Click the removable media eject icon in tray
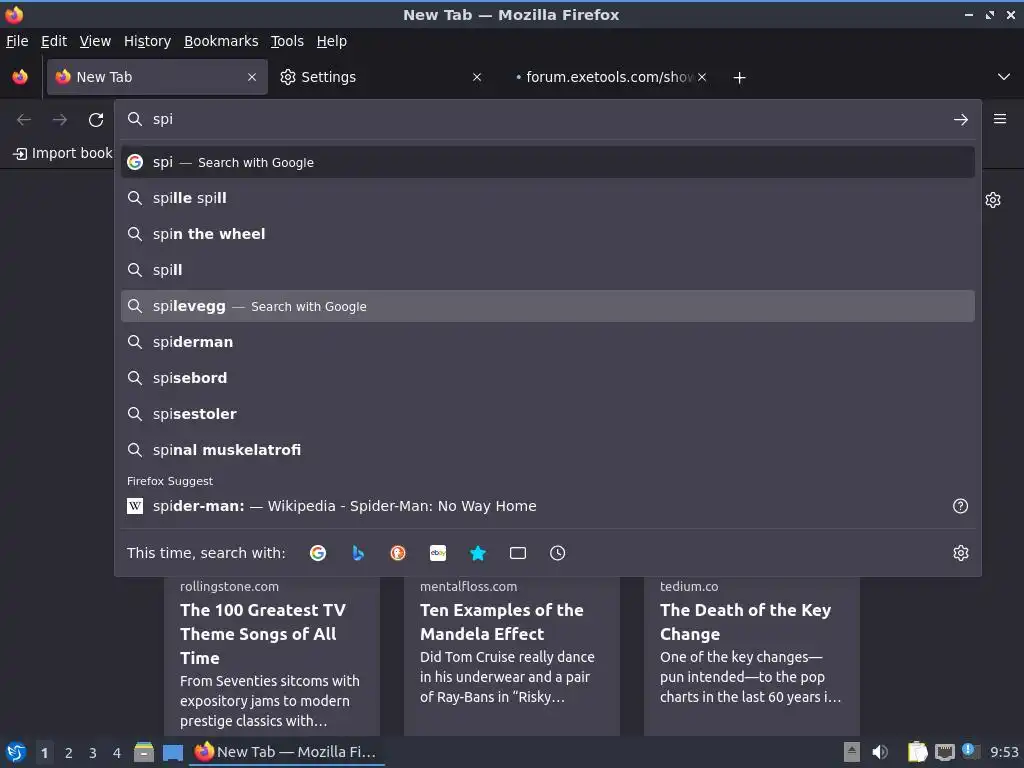This screenshot has height=768, width=1024. 851,752
